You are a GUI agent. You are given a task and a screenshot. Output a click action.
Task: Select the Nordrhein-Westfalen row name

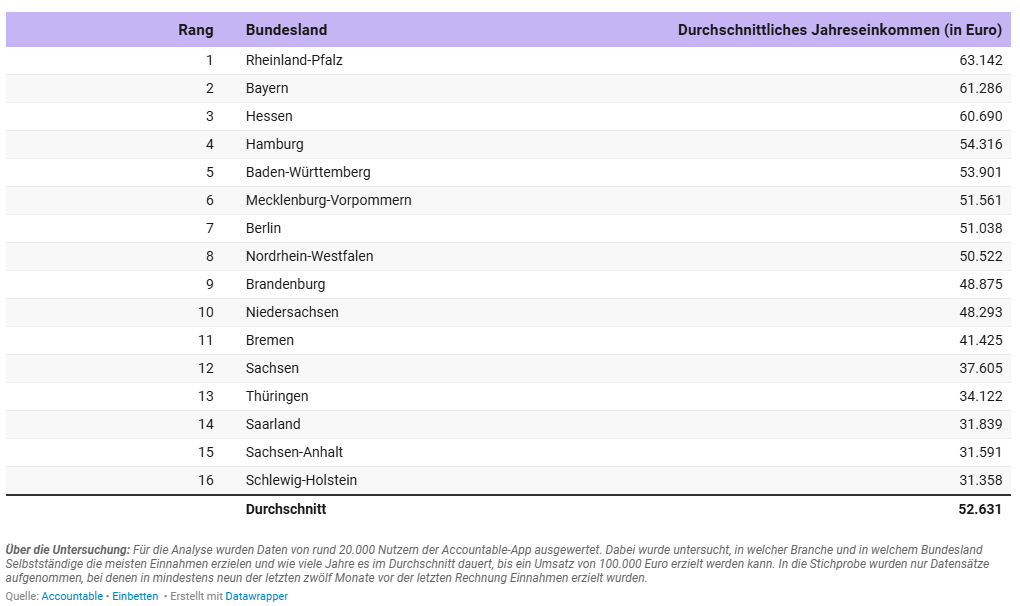click(309, 256)
